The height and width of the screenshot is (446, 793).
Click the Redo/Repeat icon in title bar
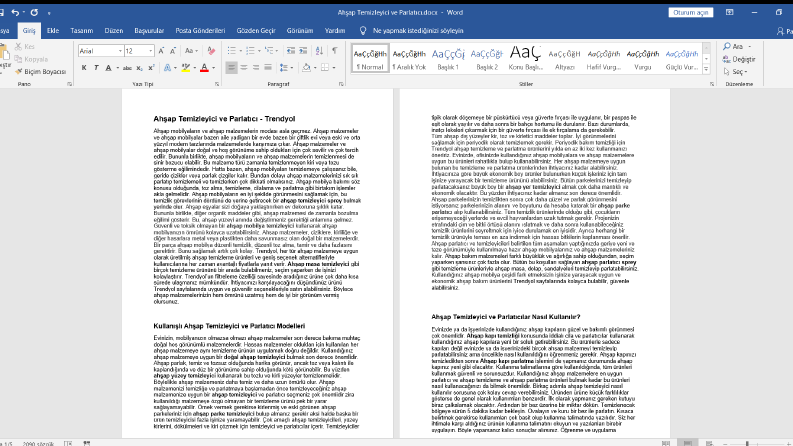pyautogui.click(x=34, y=12)
